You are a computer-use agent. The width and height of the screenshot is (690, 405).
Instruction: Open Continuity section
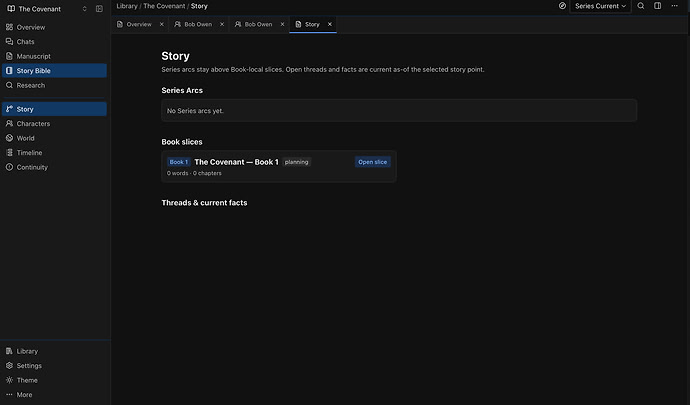(54, 167)
